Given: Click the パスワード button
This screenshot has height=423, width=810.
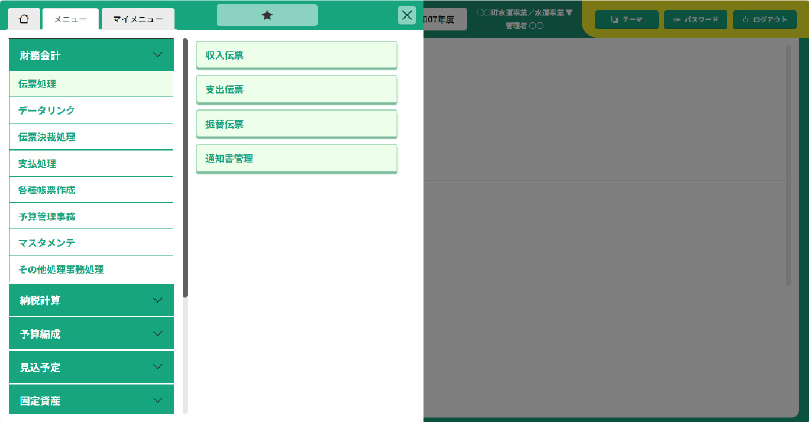Looking at the screenshot, I should tap(695, 20).
